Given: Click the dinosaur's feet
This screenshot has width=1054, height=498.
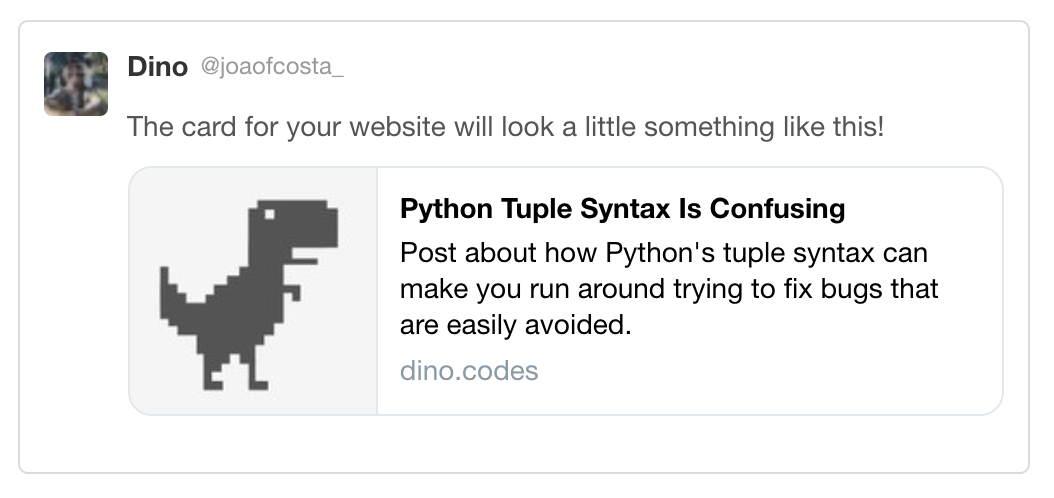Looking at the screenshot, I should point(235,380).
